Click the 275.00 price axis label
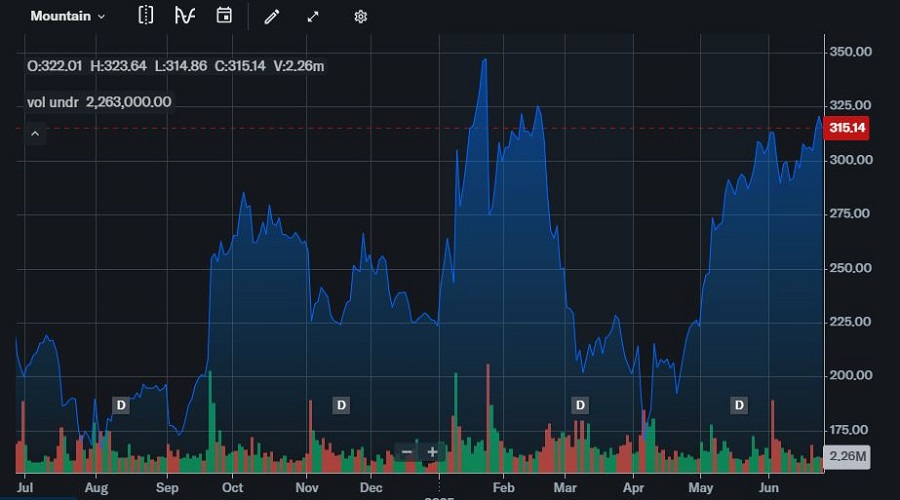Image resolution: width=900 pixels, height=500 pixels. pyautogui.click(x=850, y=214)
